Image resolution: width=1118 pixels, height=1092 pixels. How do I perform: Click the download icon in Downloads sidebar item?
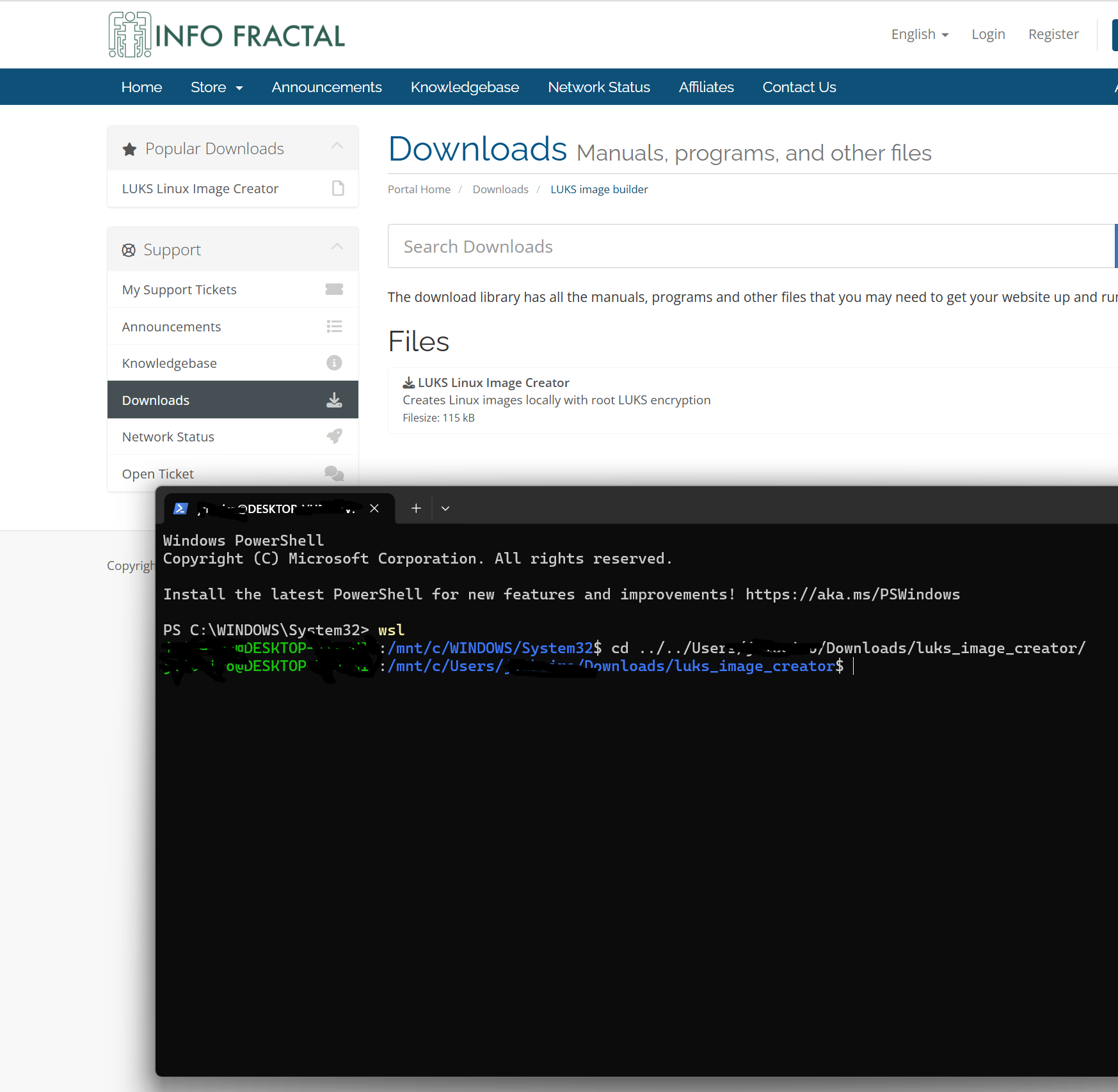(x=334, y=400)
